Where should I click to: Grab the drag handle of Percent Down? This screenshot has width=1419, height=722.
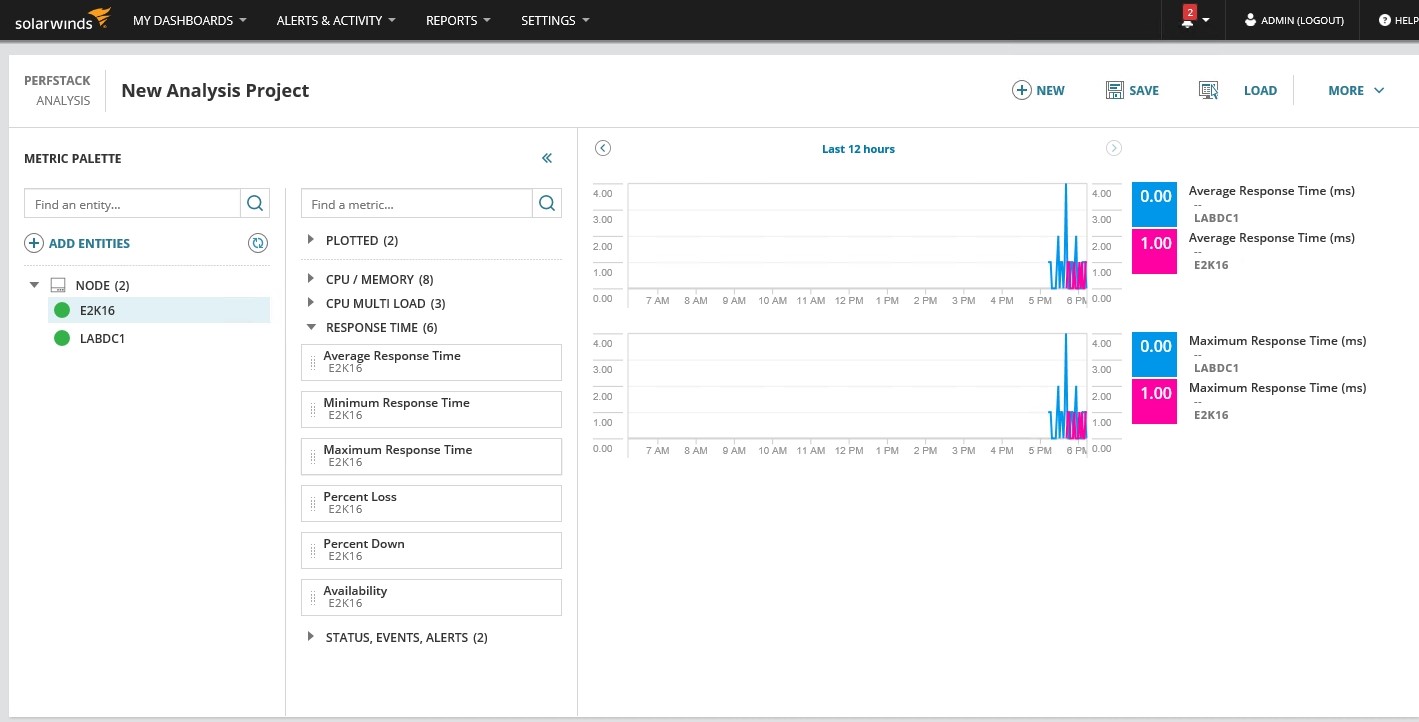313,550
